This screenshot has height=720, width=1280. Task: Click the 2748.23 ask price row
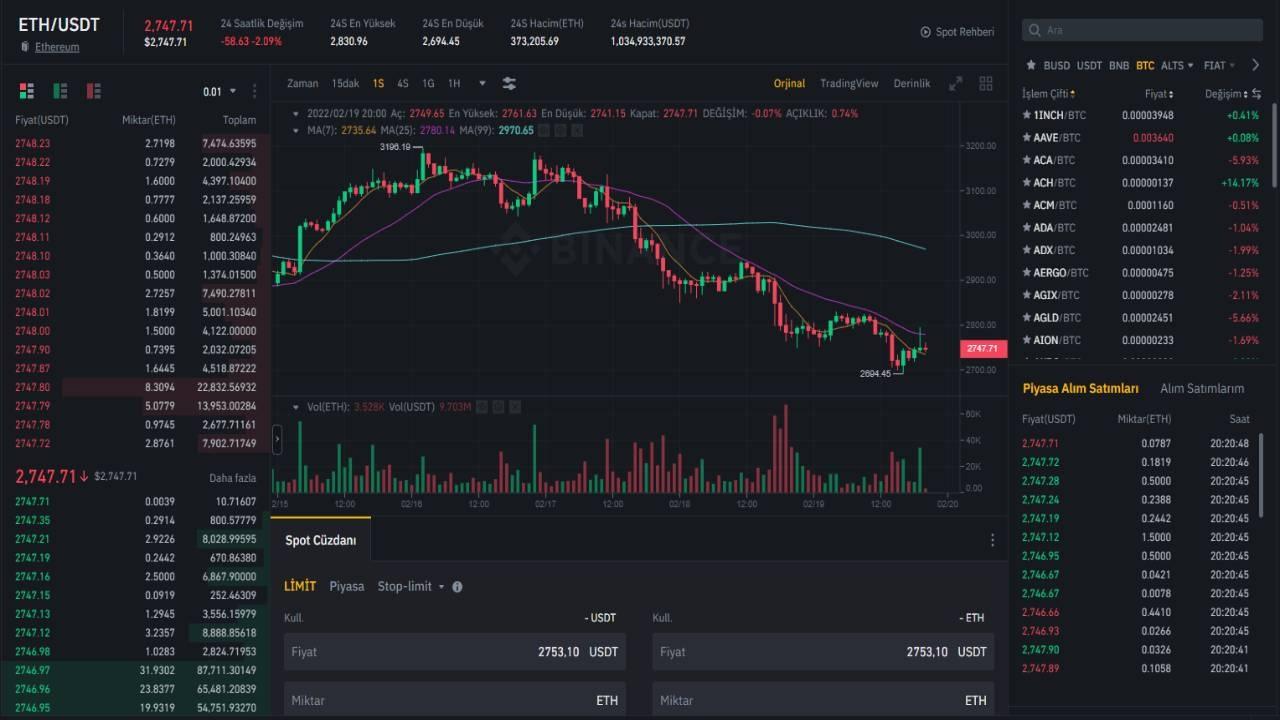135,143
